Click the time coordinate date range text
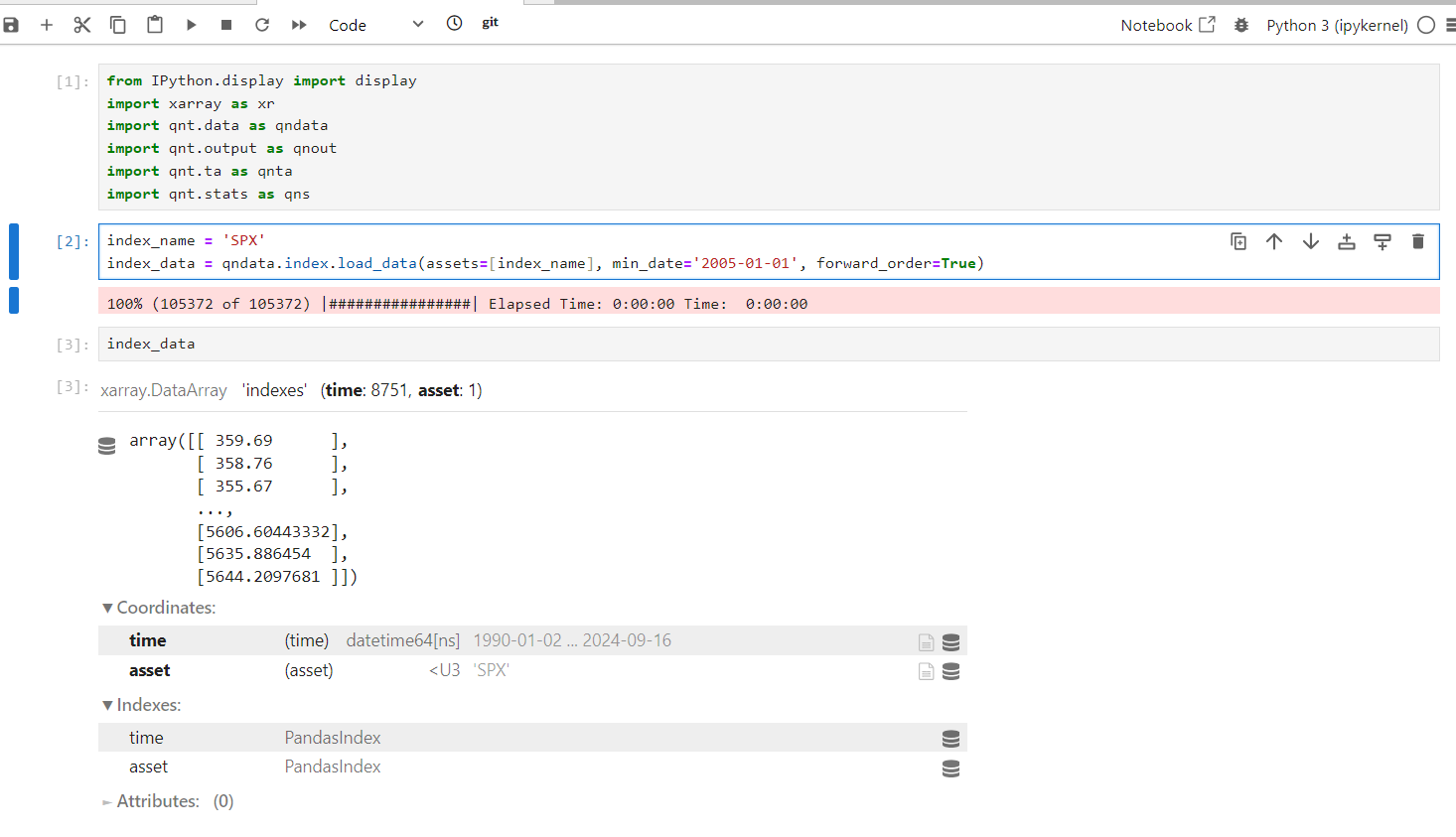1456x837 pixels. point(572,640)
